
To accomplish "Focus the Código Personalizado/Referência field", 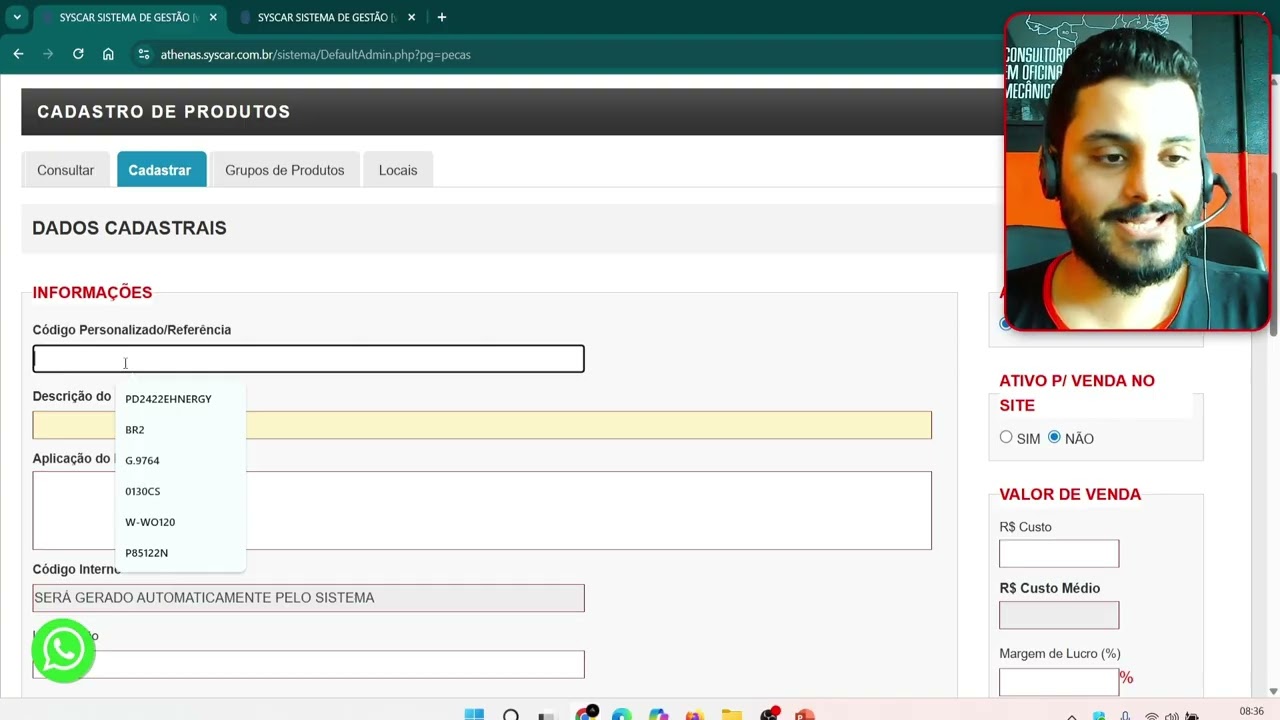I will tap(308, 359).
